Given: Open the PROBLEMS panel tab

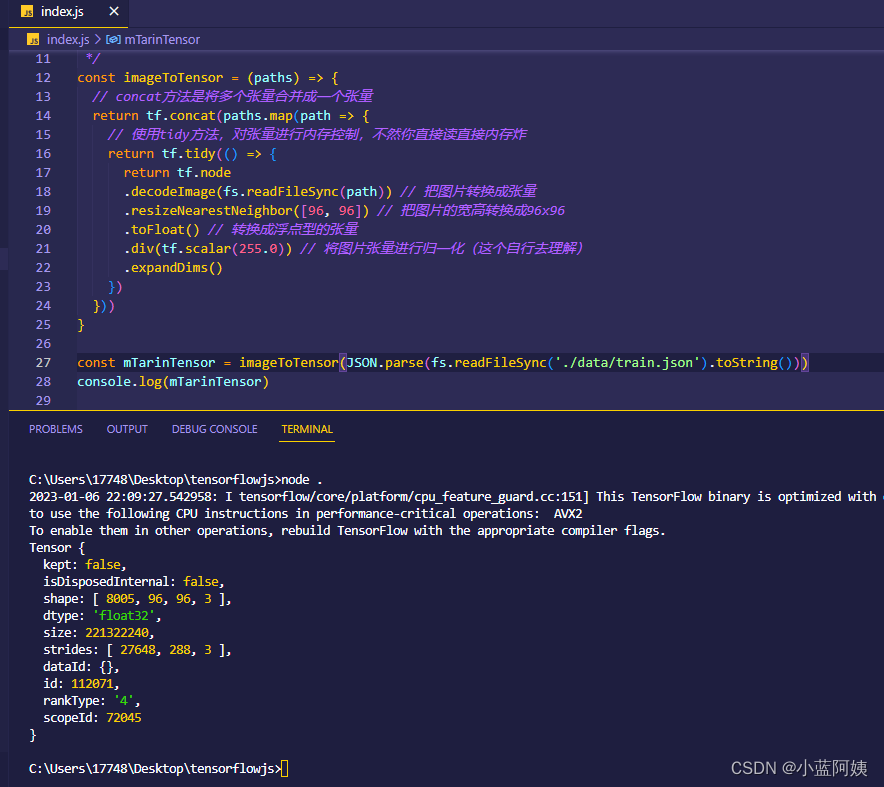Looking at the screenshot, I should [56, 429].
